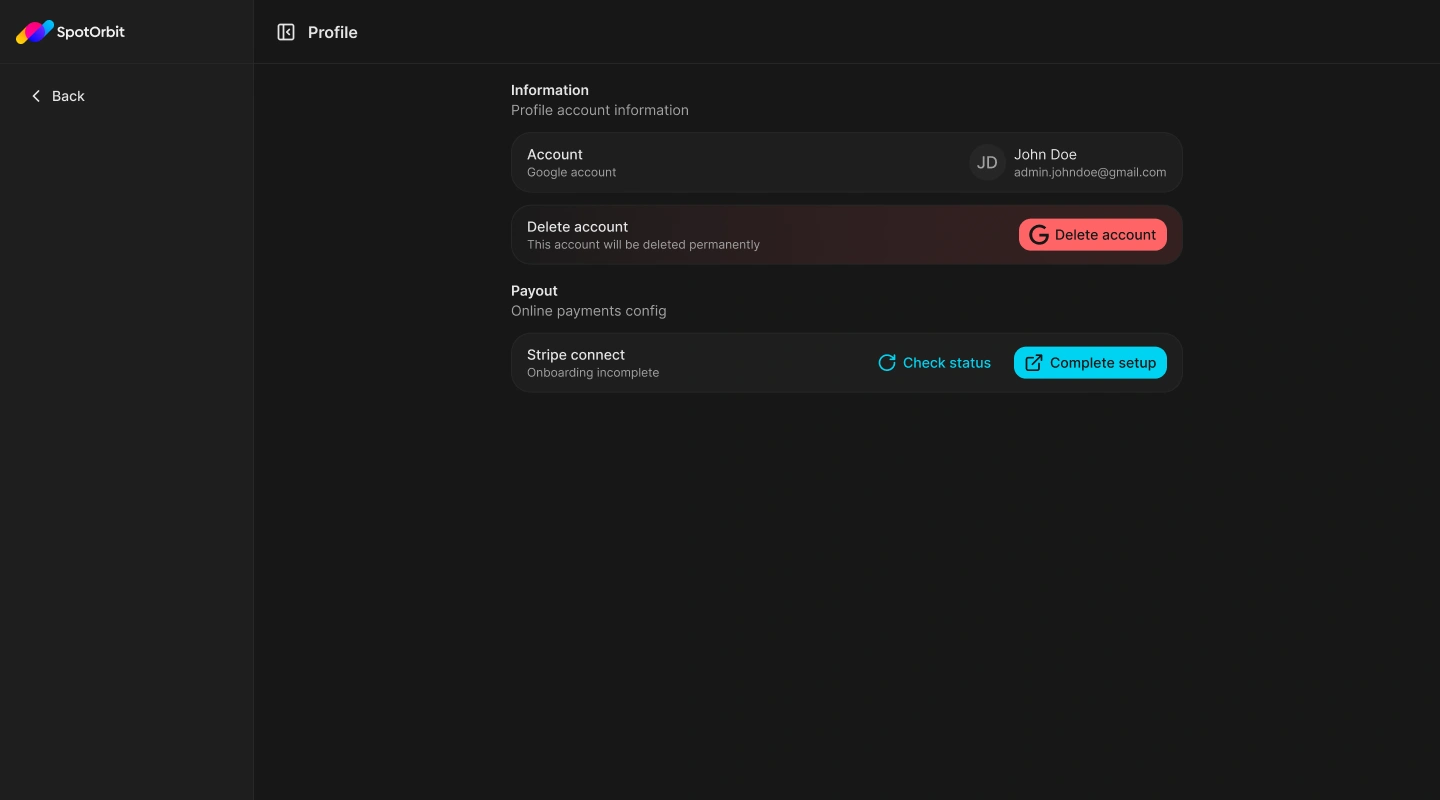Click the JD avatar circle
Viewport: 1440px width, 800px height.
(x=987, y=163)
